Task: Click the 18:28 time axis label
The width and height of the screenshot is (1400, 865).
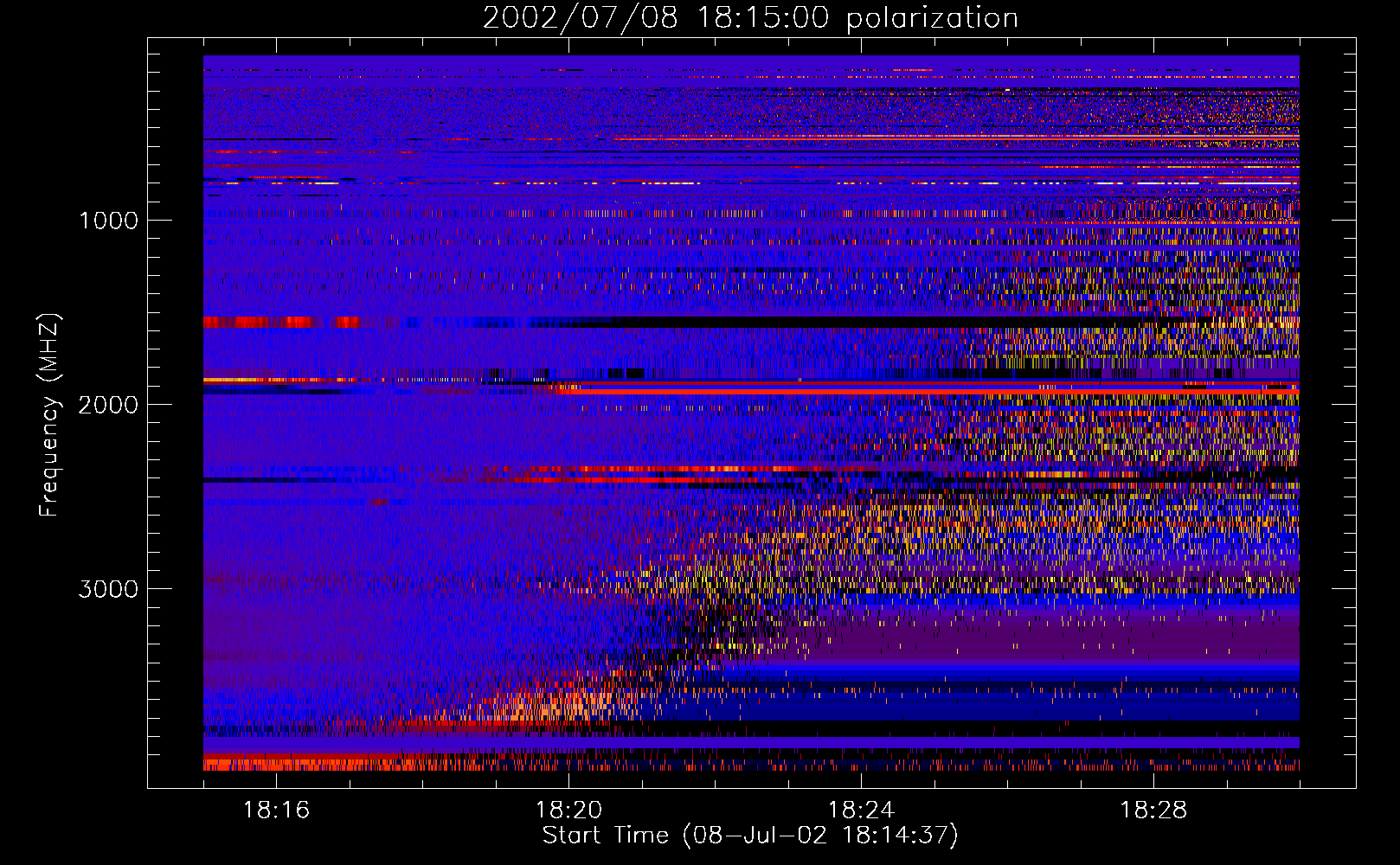Action: (x=1153, y=811)
